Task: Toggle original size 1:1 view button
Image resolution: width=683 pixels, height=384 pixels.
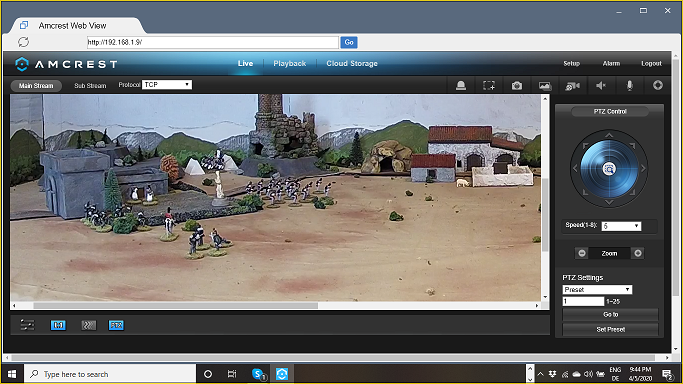Action: [58, 325]
